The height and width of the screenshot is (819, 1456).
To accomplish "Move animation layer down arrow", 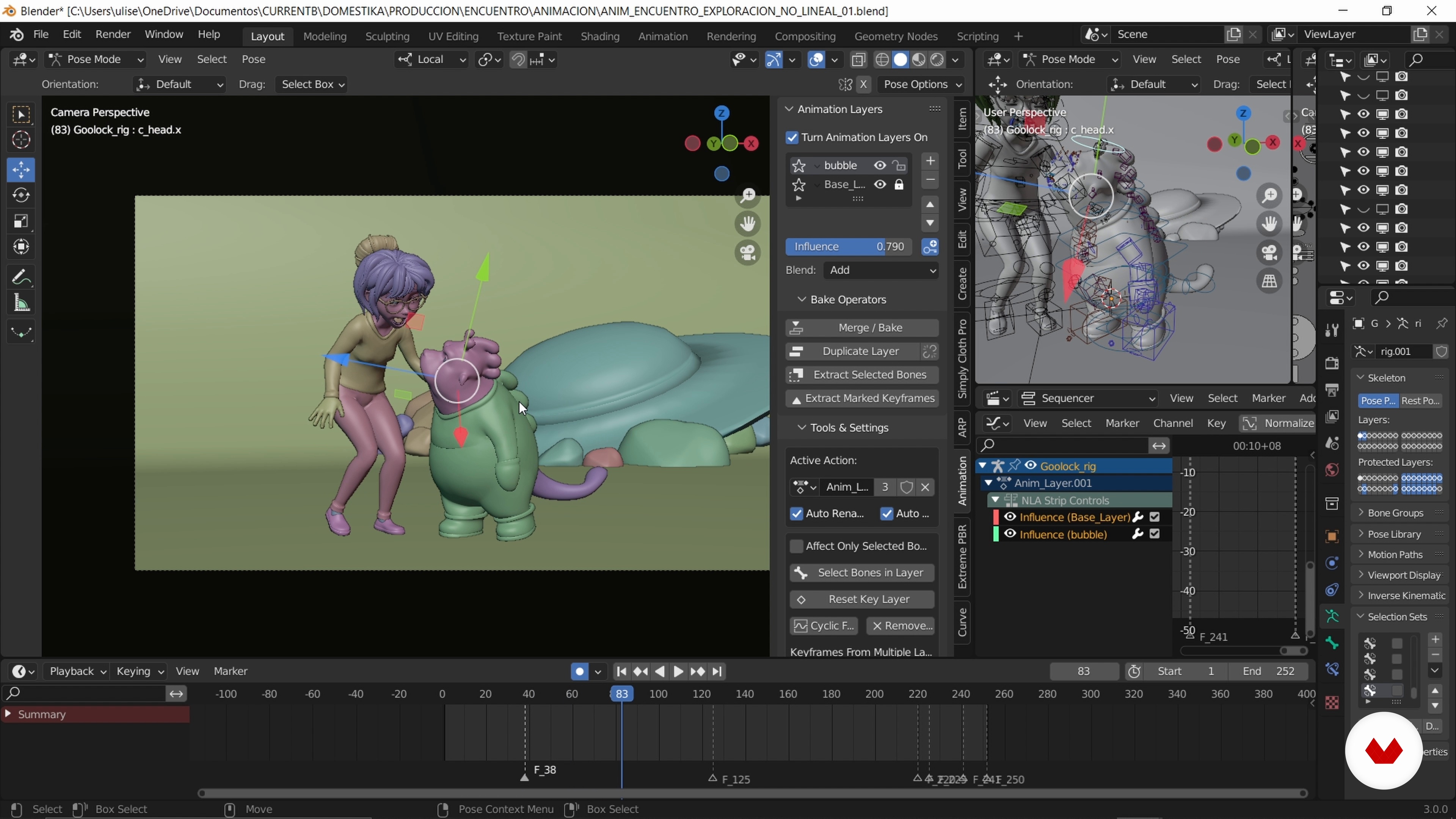I will pyautogui.click(x=930, y=223).
